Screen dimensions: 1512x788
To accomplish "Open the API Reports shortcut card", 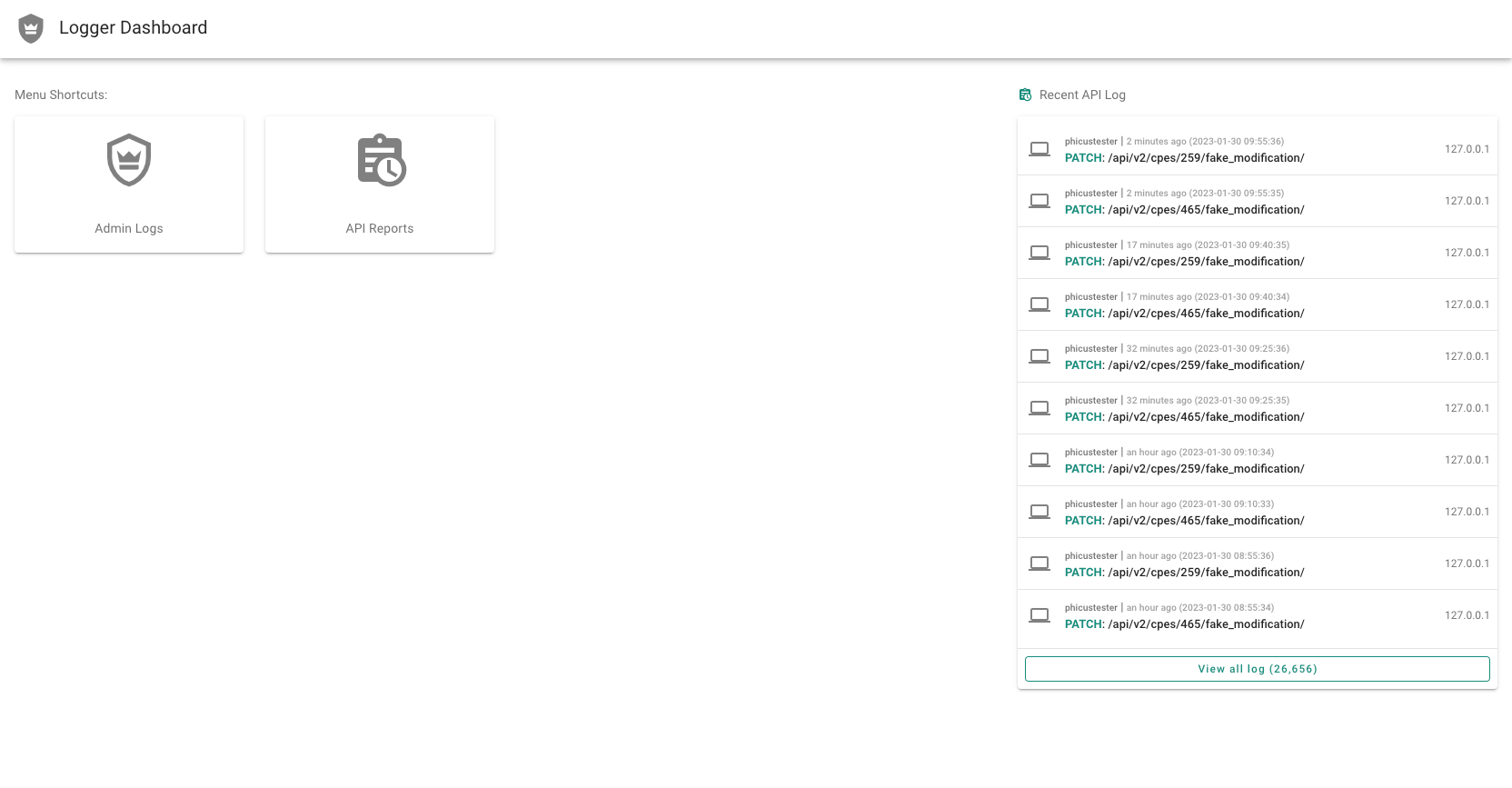I will [x=380, y=185].
